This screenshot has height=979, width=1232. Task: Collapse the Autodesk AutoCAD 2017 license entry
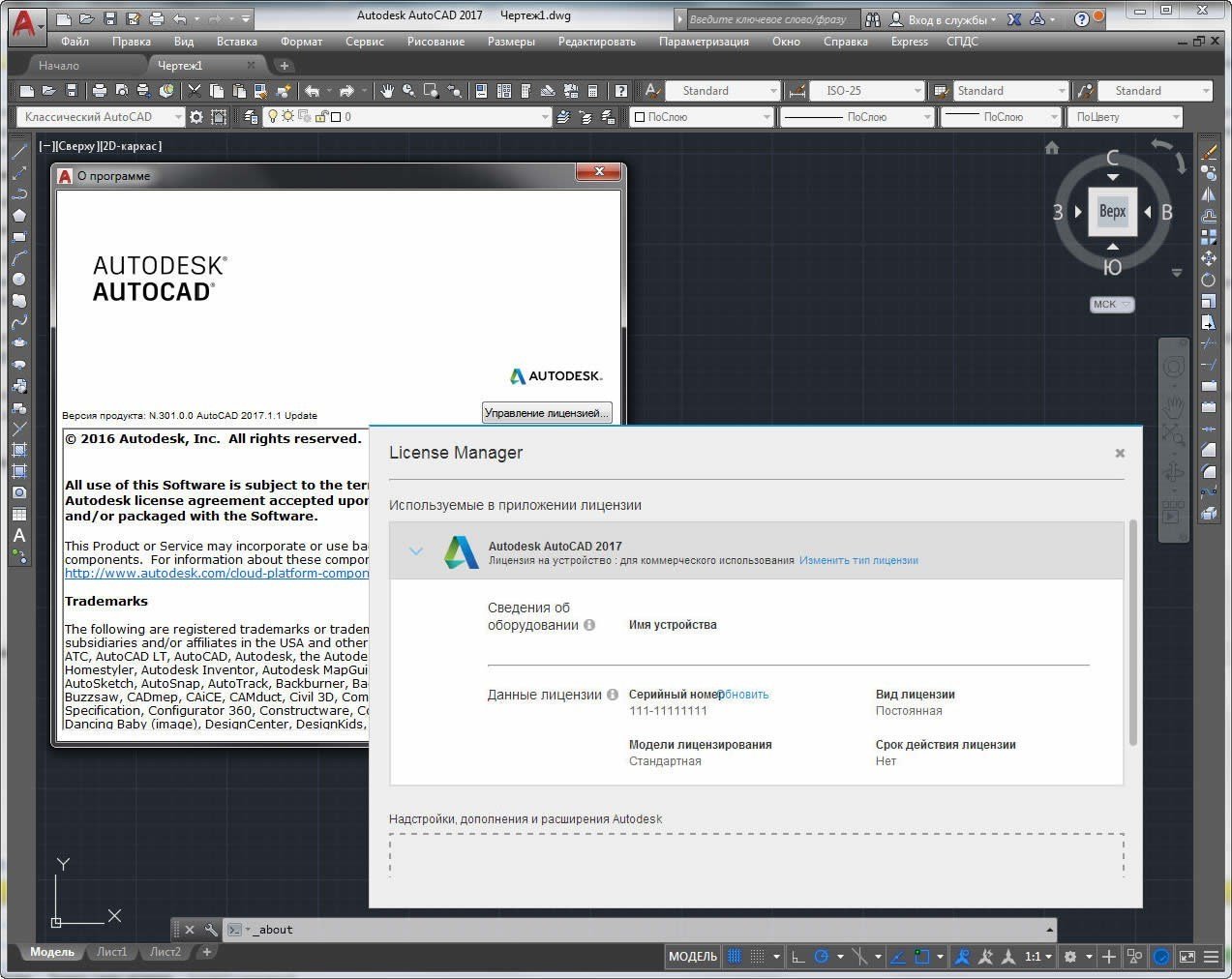(416, 551)
